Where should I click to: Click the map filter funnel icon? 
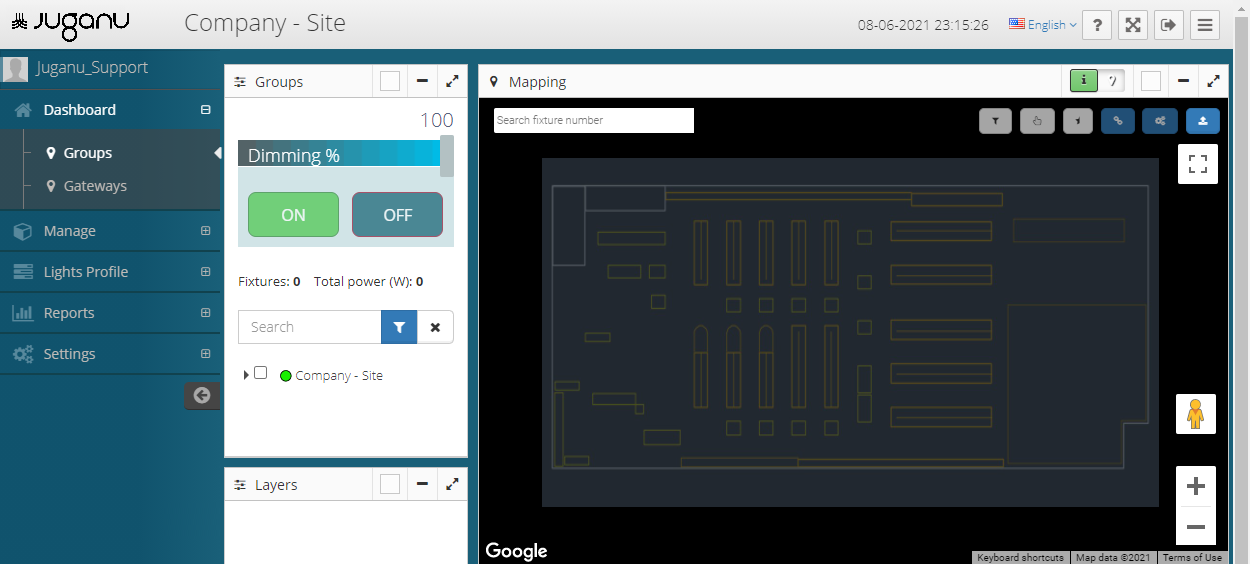point(996,121)
